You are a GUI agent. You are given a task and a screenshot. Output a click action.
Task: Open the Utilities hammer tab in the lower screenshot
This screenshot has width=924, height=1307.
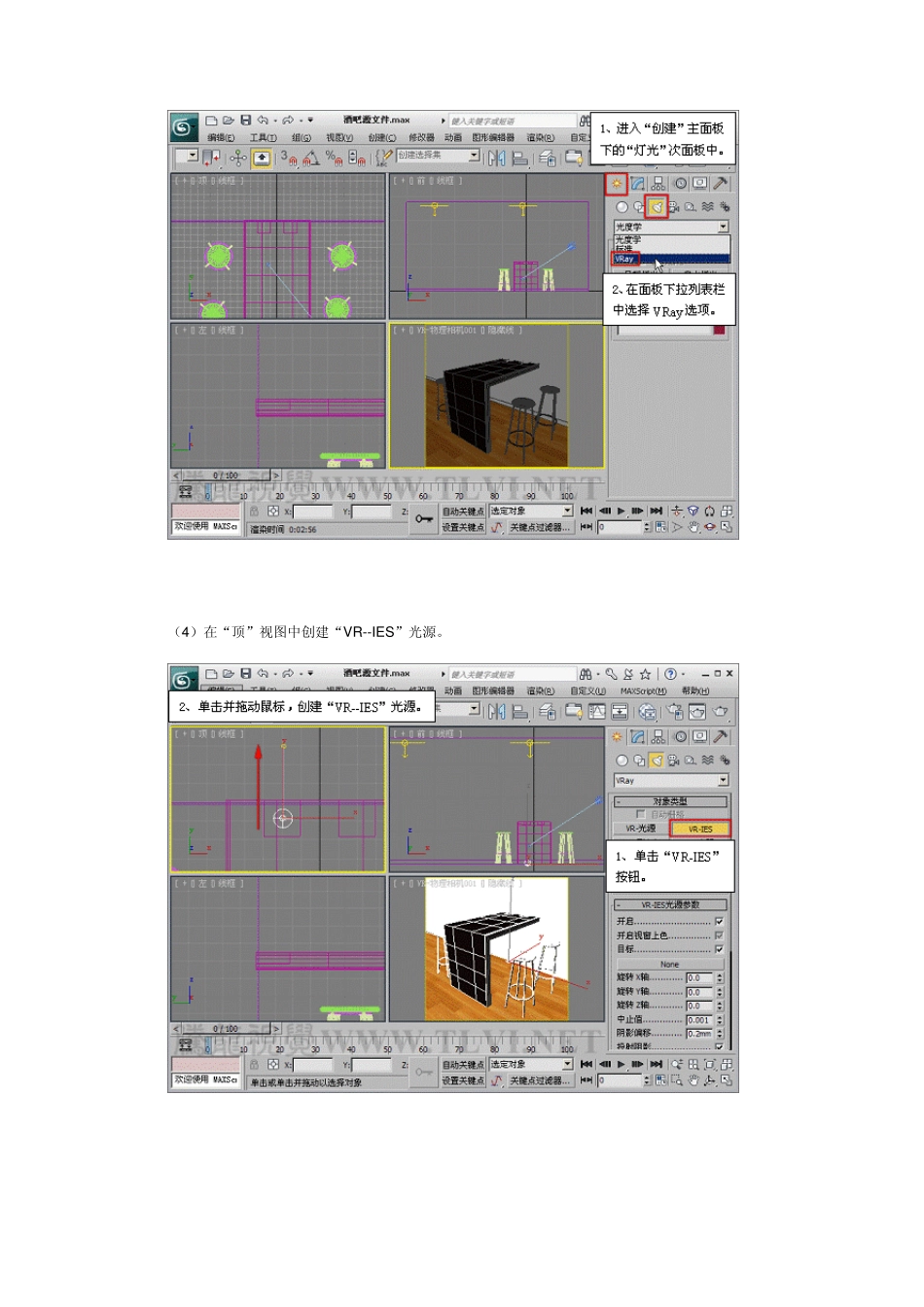click(x=721, y=737)
